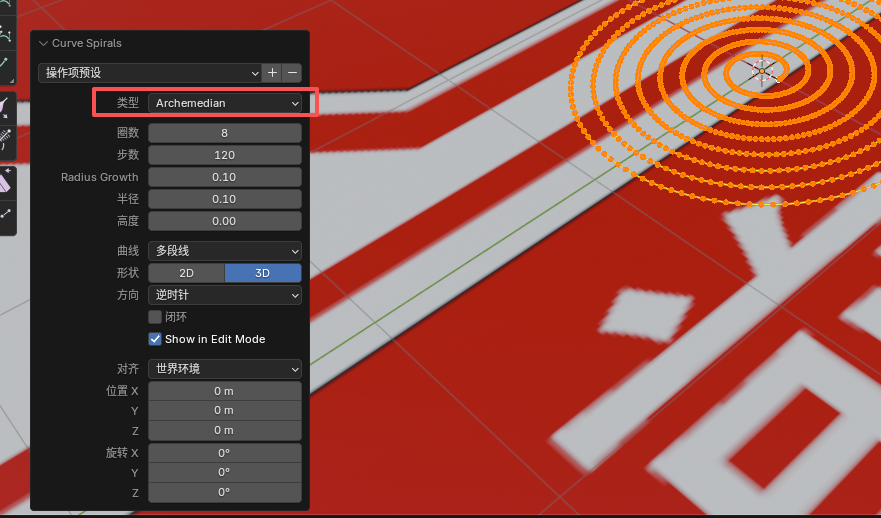Remove operator preset with minus button
Viewport: 881px width, 518px height.
pos(292,73)
